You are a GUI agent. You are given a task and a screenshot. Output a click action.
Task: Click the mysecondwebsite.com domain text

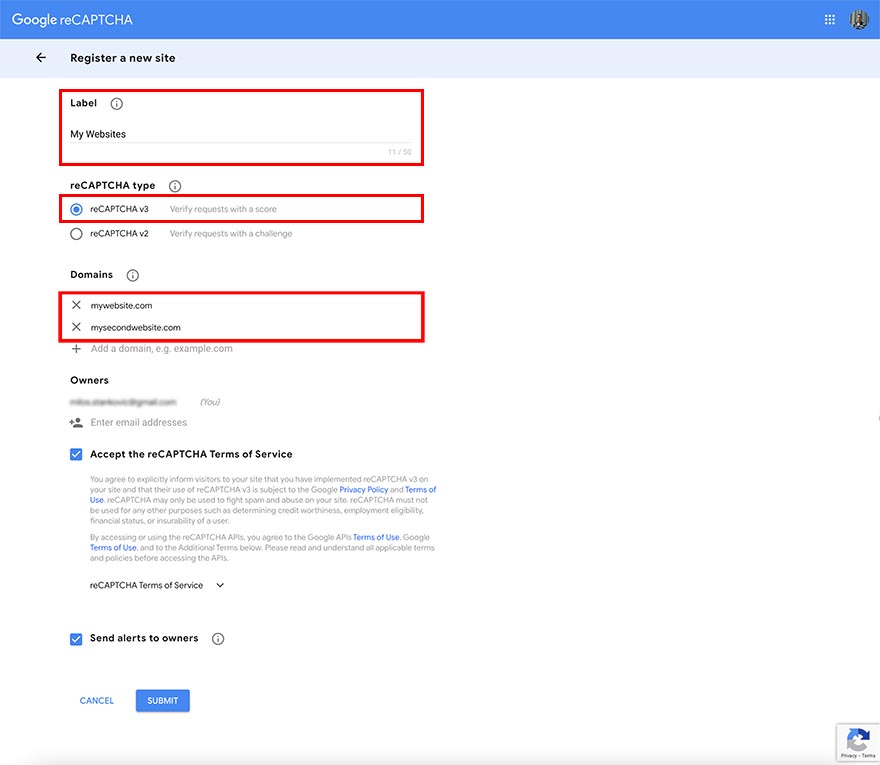pos(136,327)
